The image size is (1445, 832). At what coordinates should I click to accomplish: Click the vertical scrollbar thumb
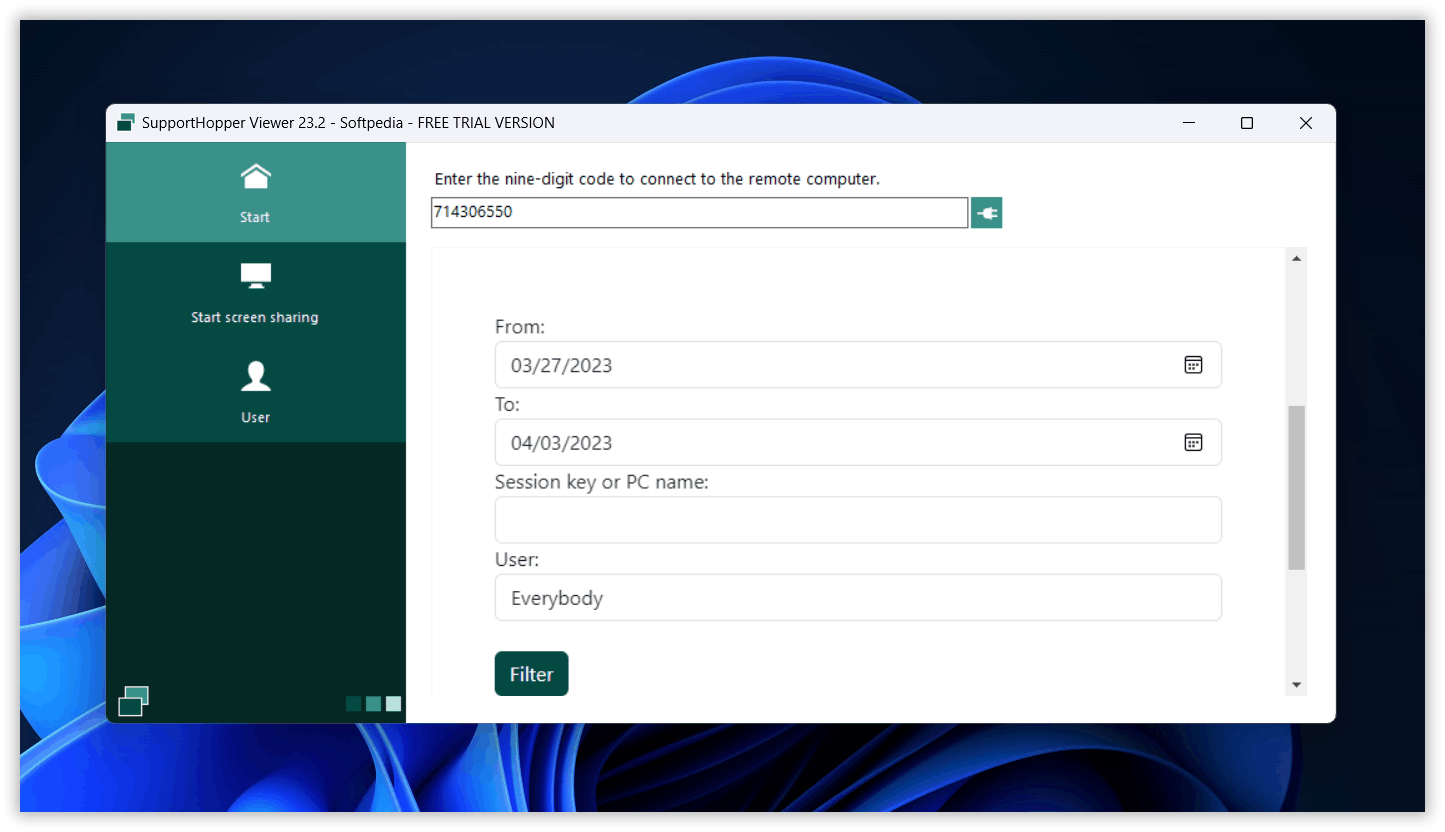click(x=1296, y=488)
